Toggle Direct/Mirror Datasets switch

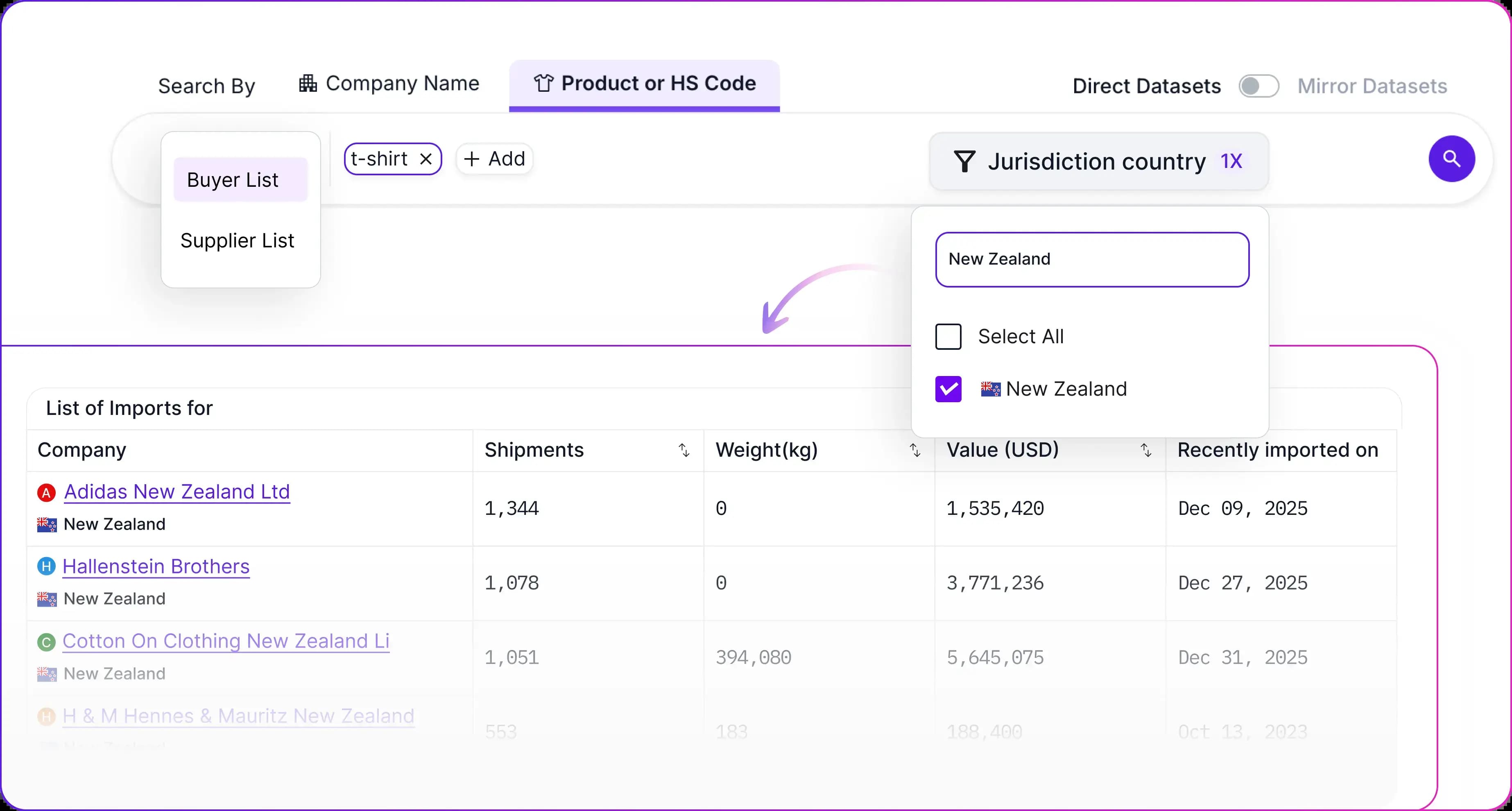(1258, 86)
